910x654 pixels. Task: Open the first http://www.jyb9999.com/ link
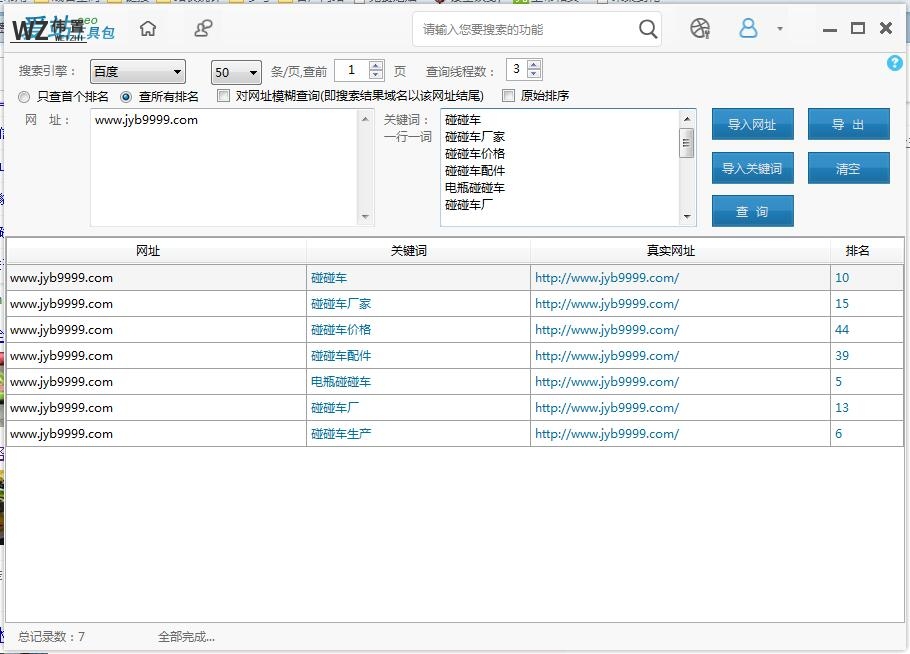tap(605, 277)
